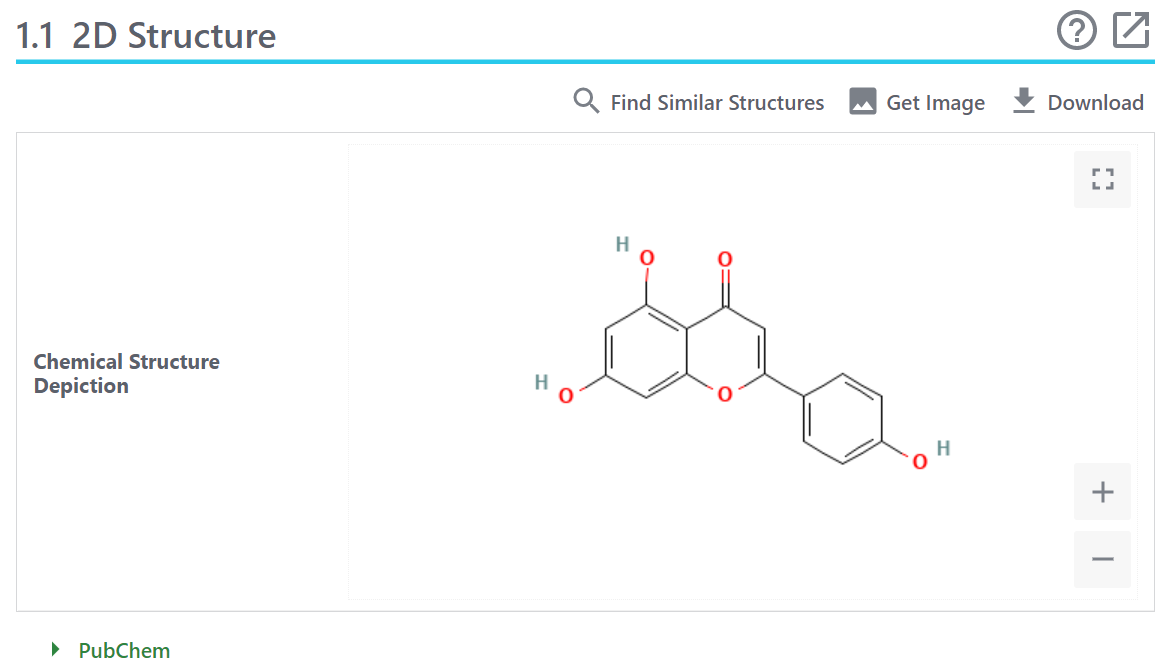Open Find Similar Structures

pyautogui.click(x=717, y=101)
